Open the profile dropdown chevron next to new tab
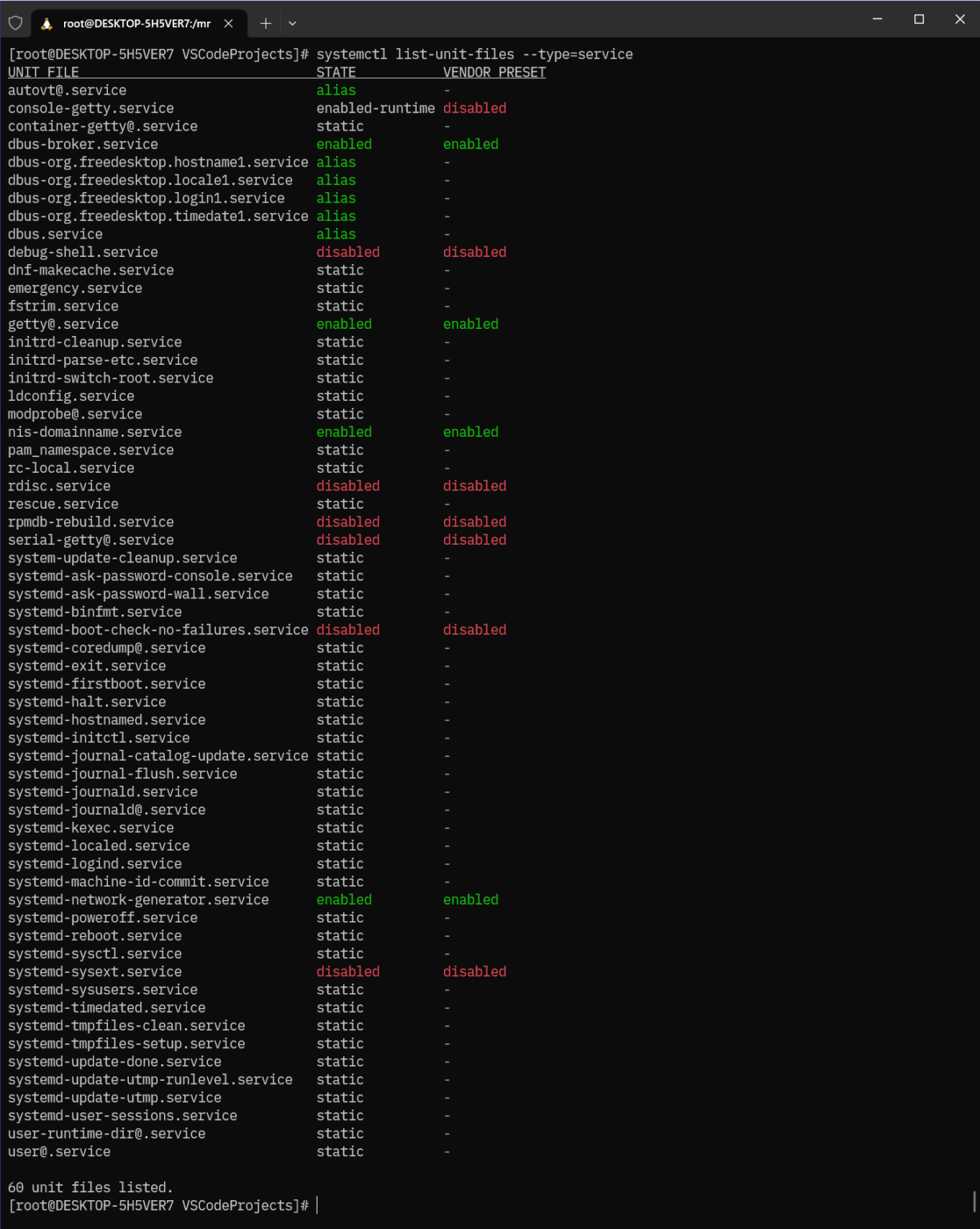Screen dimensions: 980x1229 (x=292, y=24)
